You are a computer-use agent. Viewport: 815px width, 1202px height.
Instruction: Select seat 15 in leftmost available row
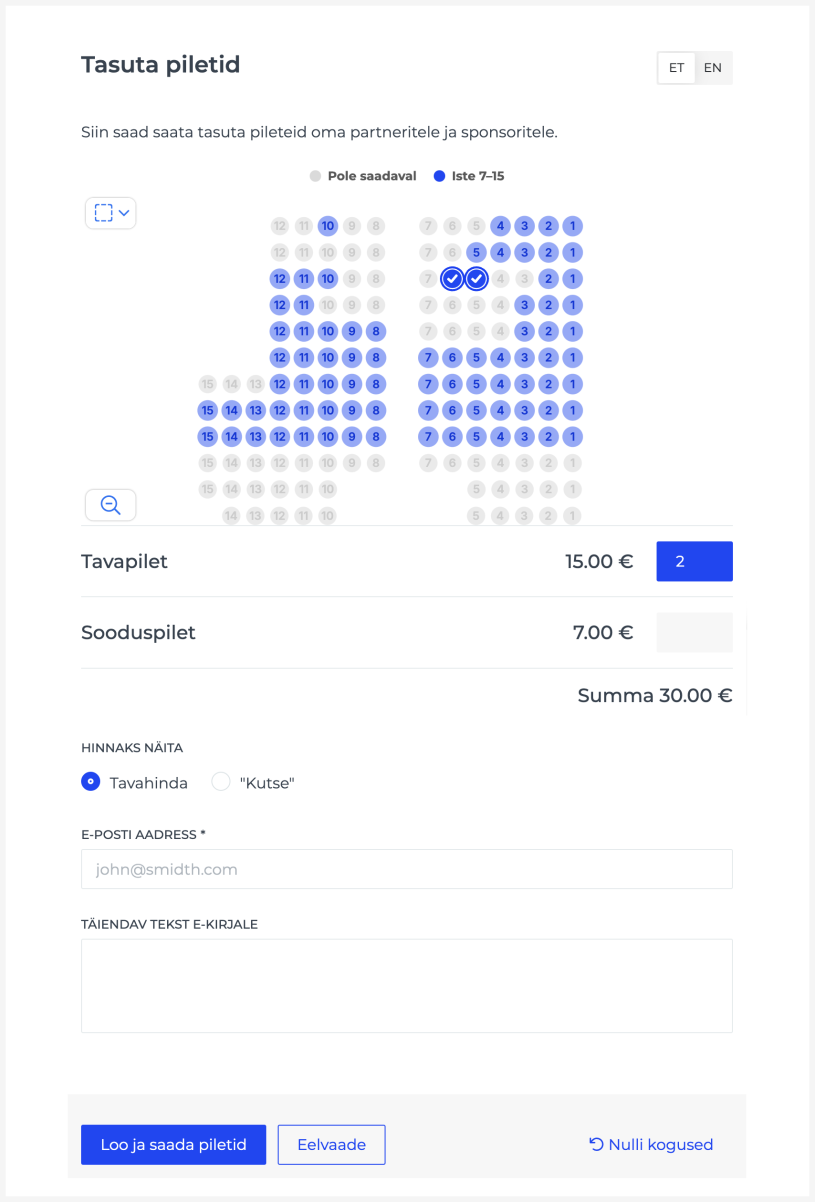[208, 410]
